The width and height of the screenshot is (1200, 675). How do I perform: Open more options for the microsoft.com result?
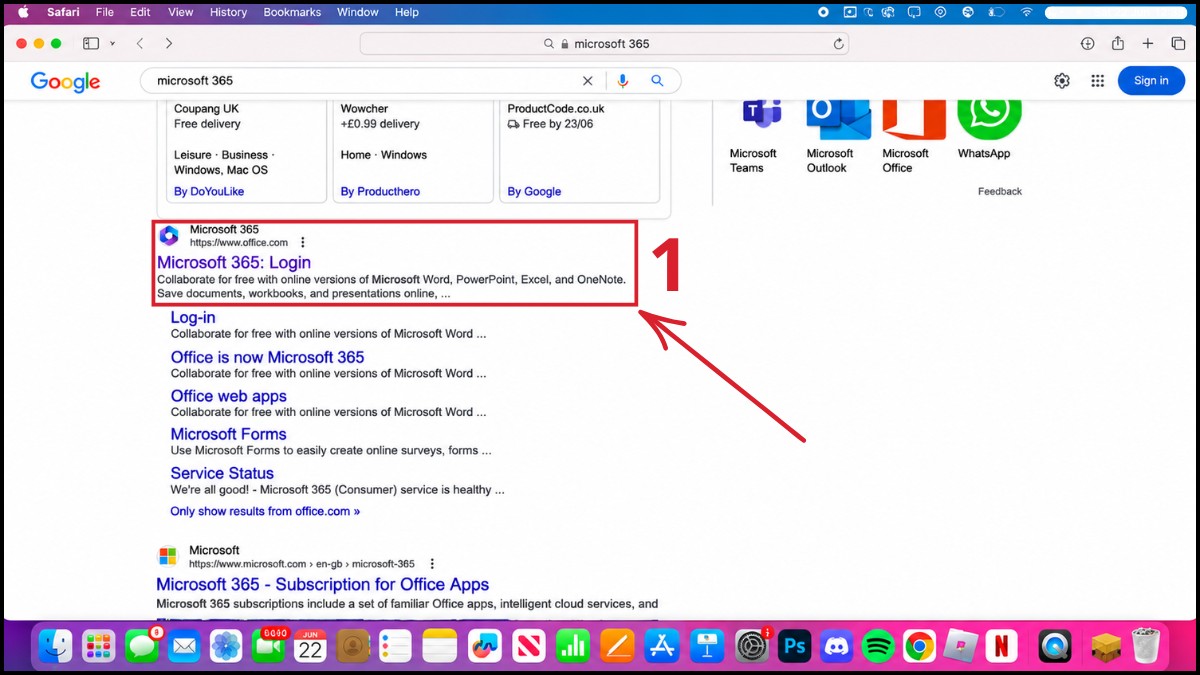click(432, 564)
